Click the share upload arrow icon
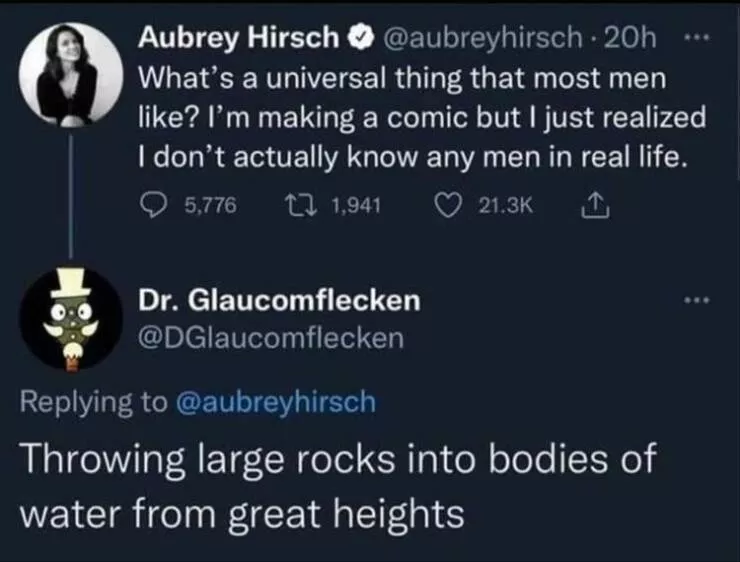The image size is (740, 562). coord(590,205)
